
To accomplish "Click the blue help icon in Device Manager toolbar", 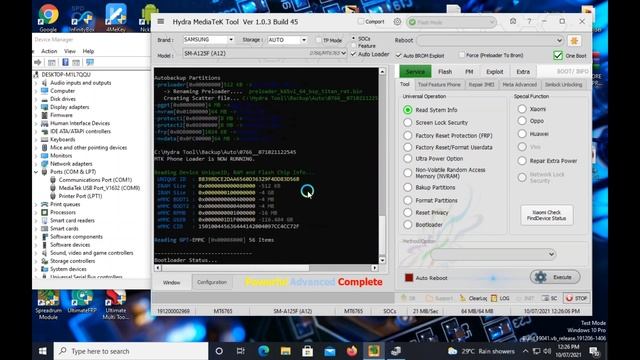I will point(65,62).
